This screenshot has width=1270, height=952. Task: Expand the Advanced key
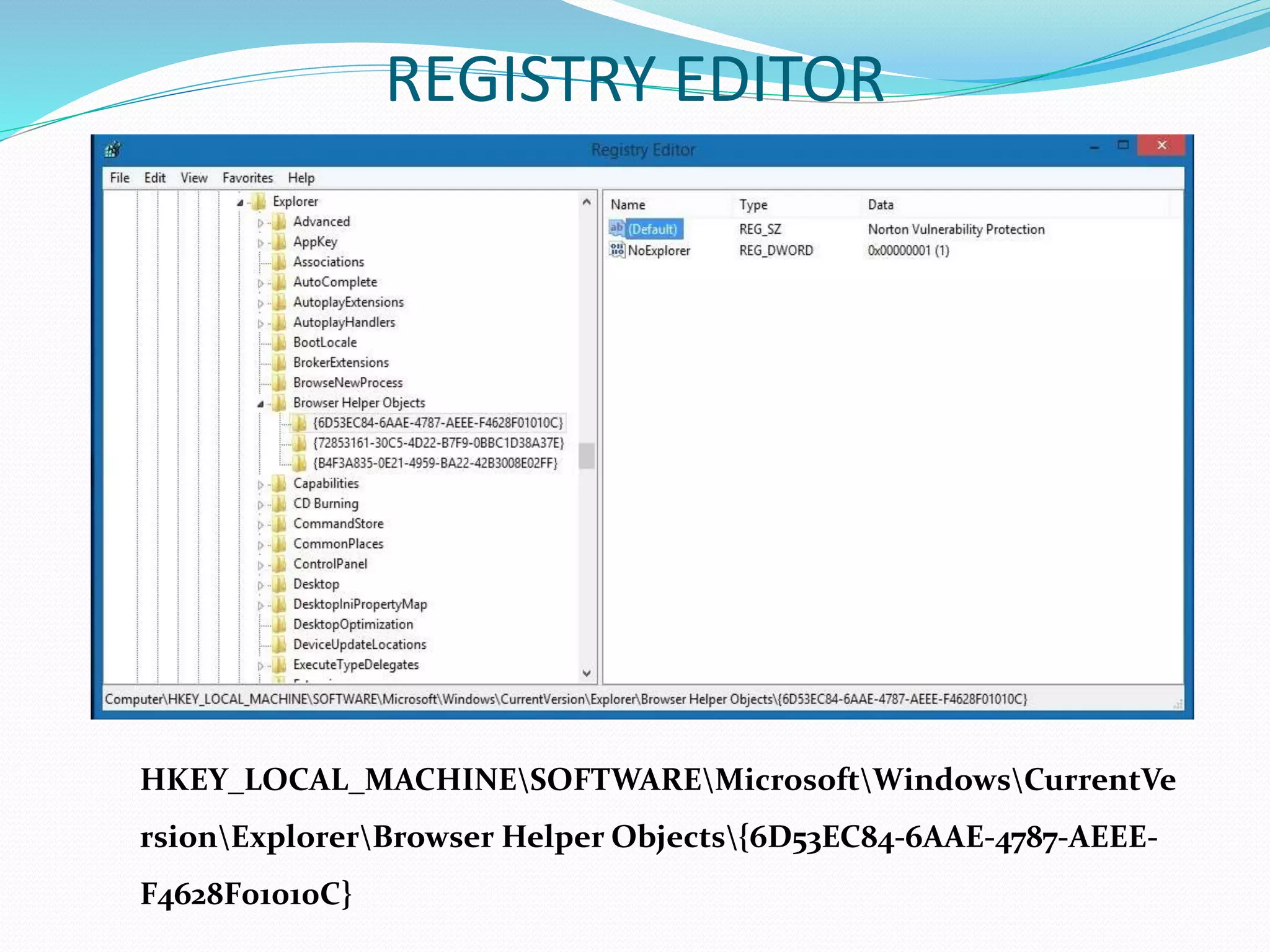(260, 223)
